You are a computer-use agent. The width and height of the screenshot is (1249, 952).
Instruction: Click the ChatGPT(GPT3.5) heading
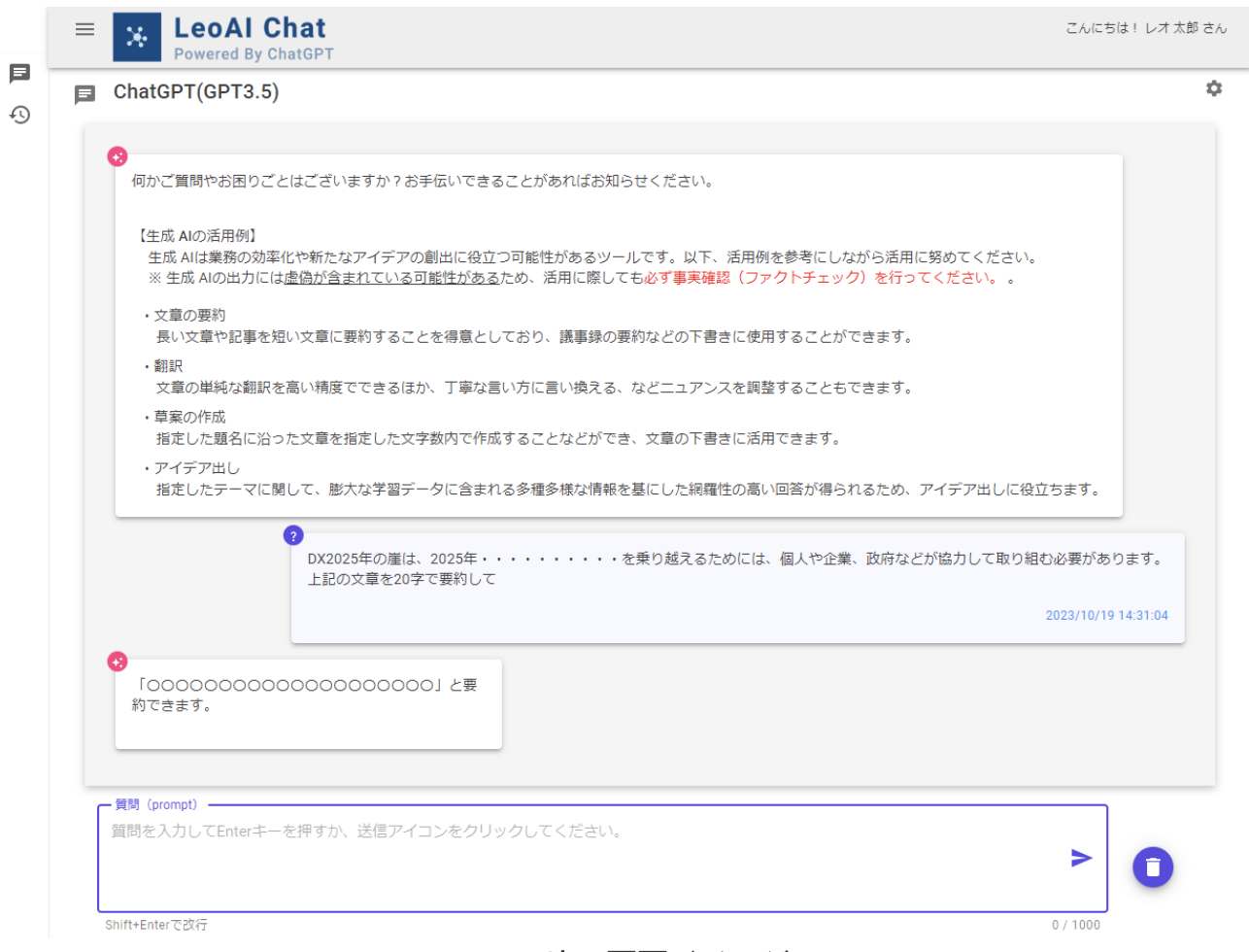pos(196,92)
